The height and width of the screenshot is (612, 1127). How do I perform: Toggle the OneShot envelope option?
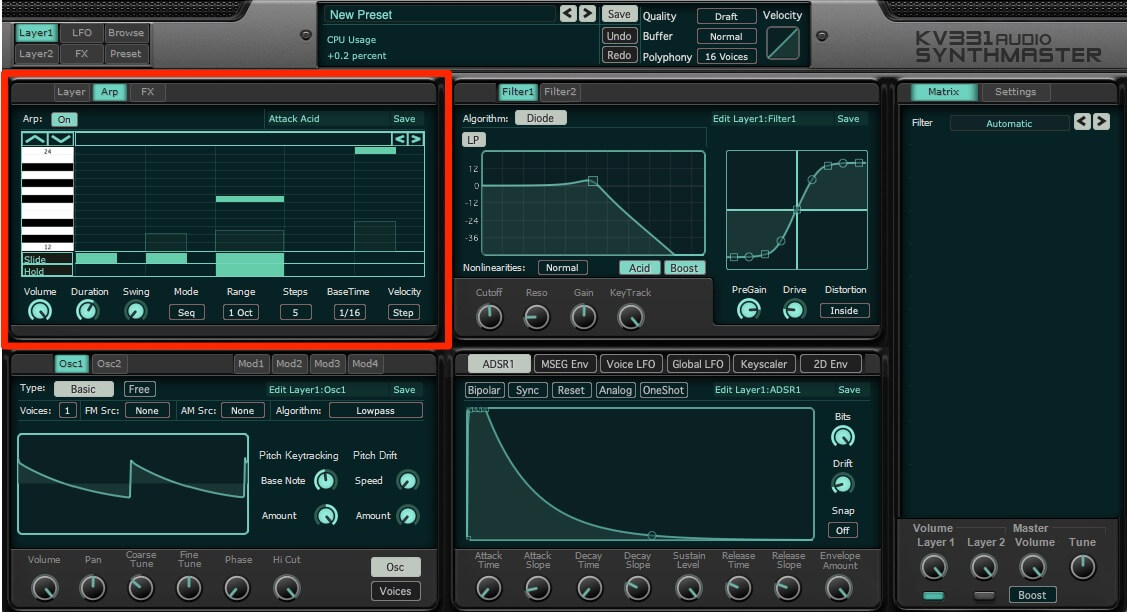tap(663, 390)
